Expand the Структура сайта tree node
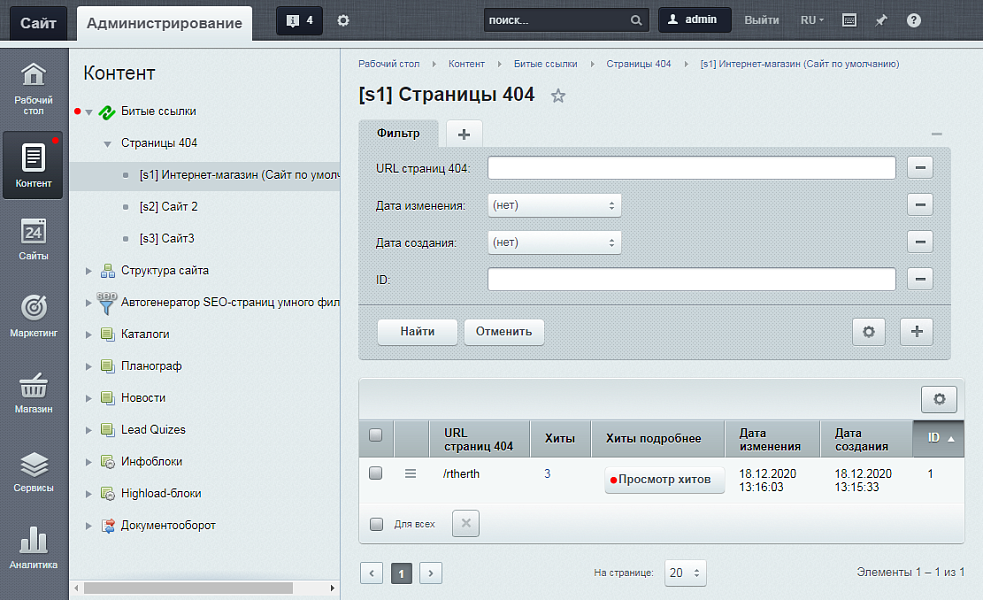This screenshot has width=983, height=600. pos(88,271)
